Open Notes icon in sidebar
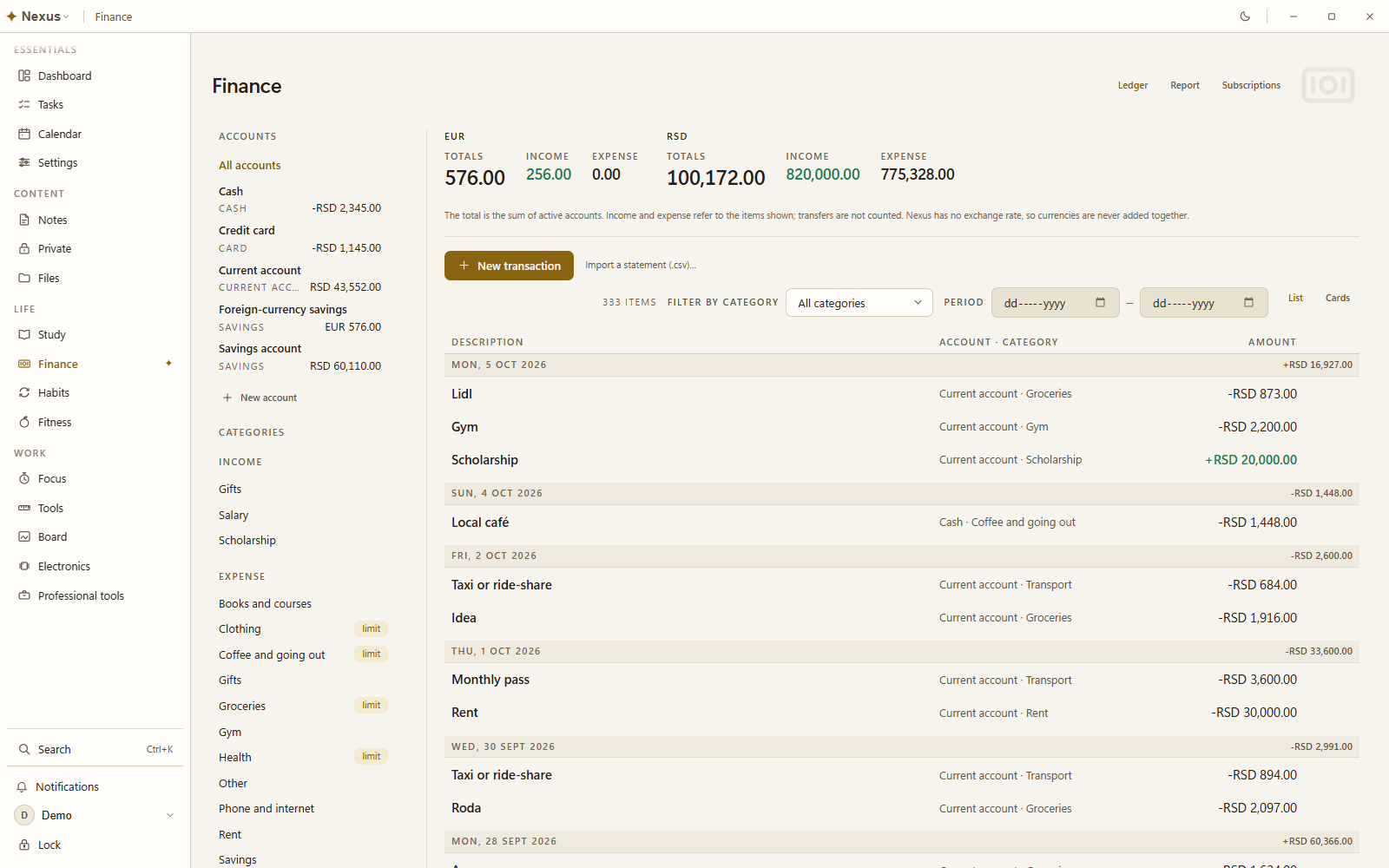Screen dimensions: 1389x868 tap(24, 220)
